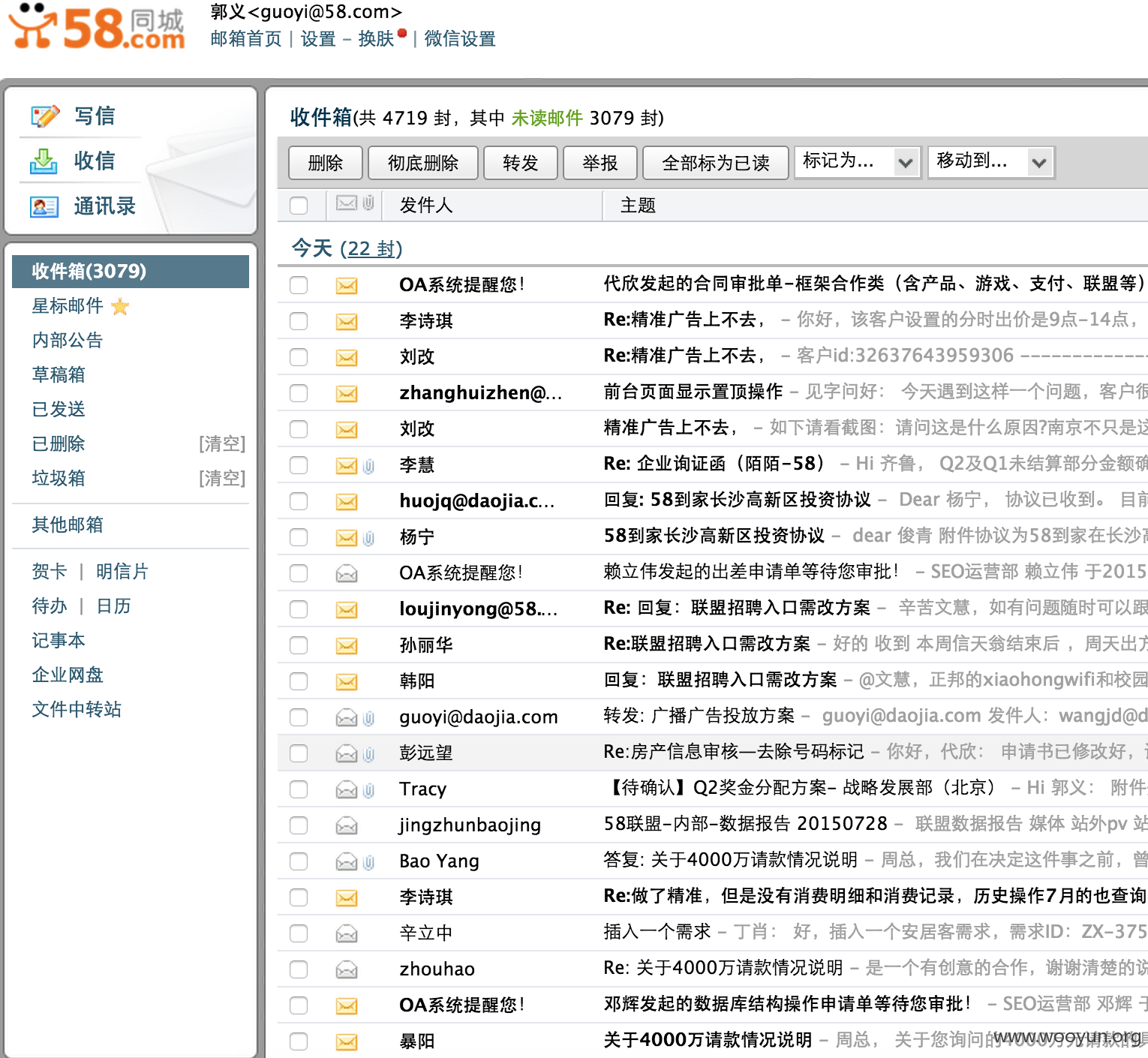
Task: Check the box for 代欣 OA合同审批单 mail
Action: (299, 285)
